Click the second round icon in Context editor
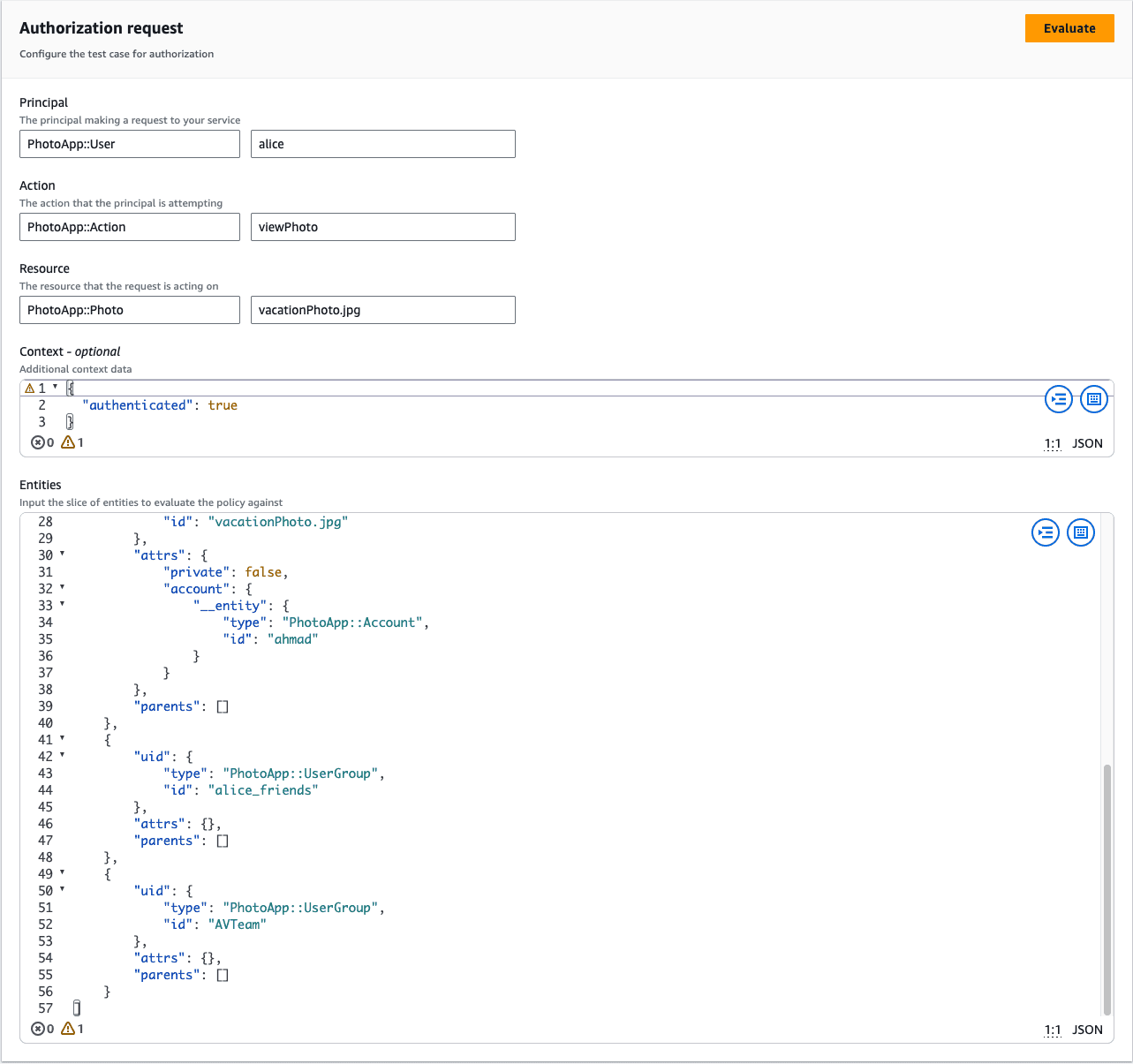 click(x=1093, y=399)
